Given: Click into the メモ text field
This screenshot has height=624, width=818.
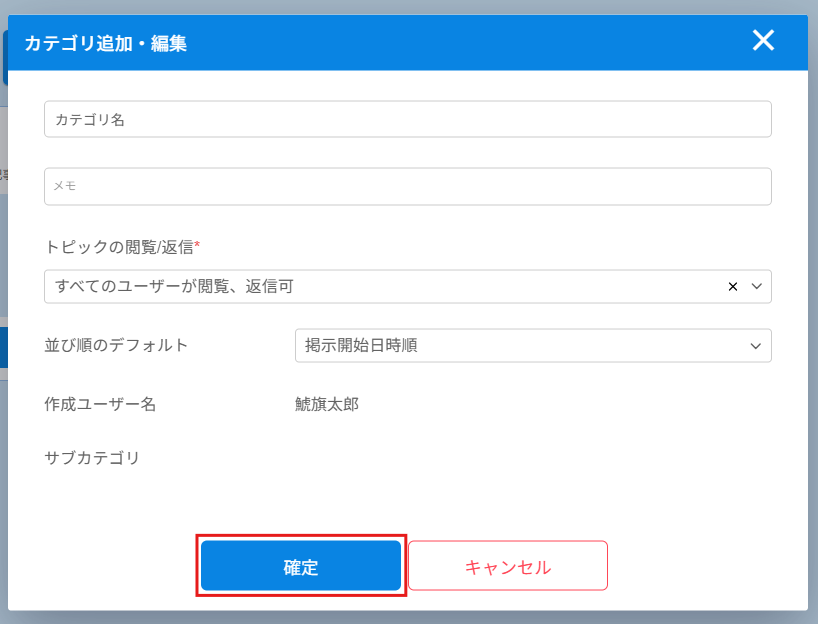Looking at the screenshot, I should click(x=407, y=186).
